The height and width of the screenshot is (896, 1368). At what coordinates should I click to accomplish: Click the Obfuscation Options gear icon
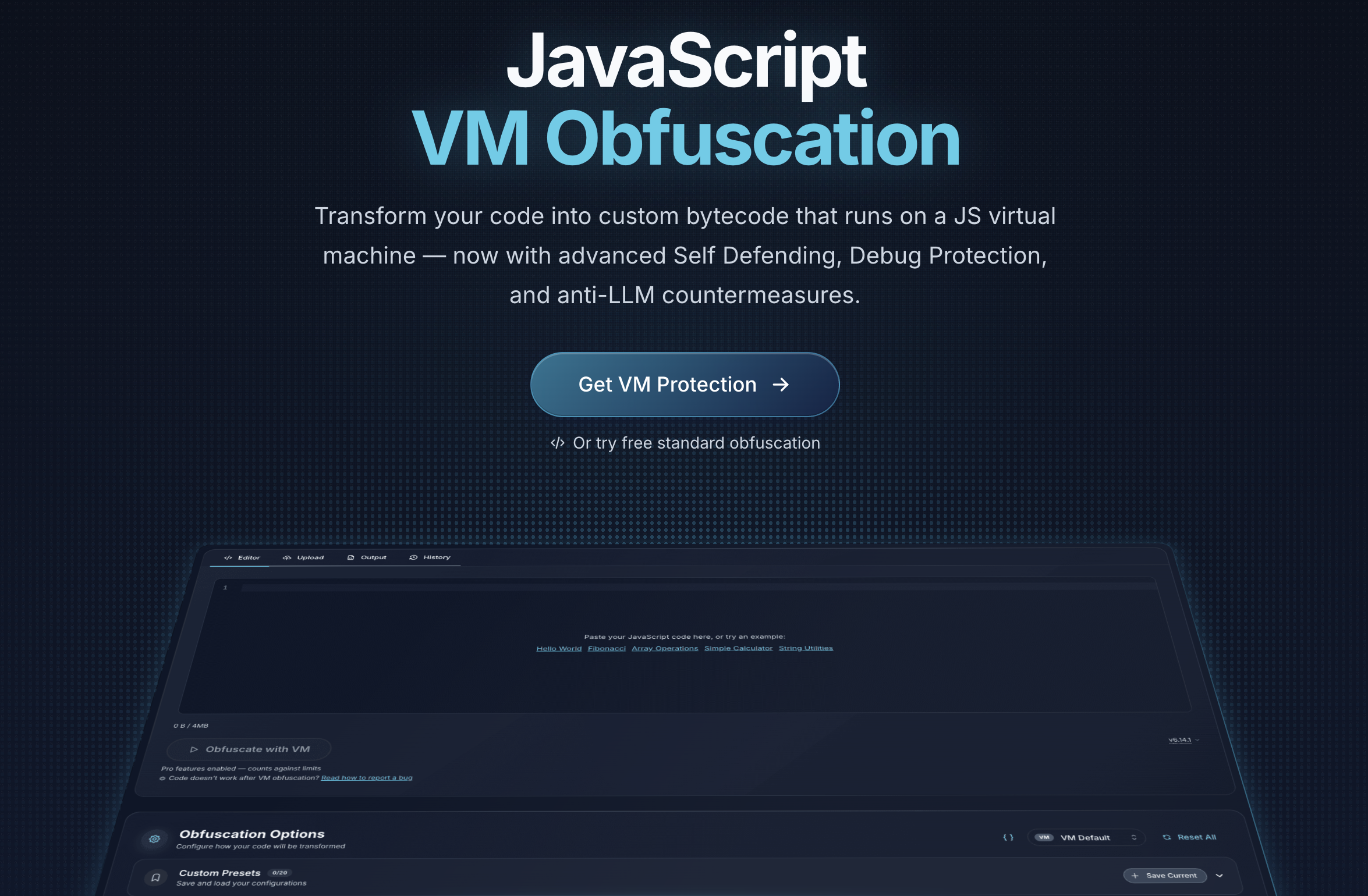click(x=154, y=839)
